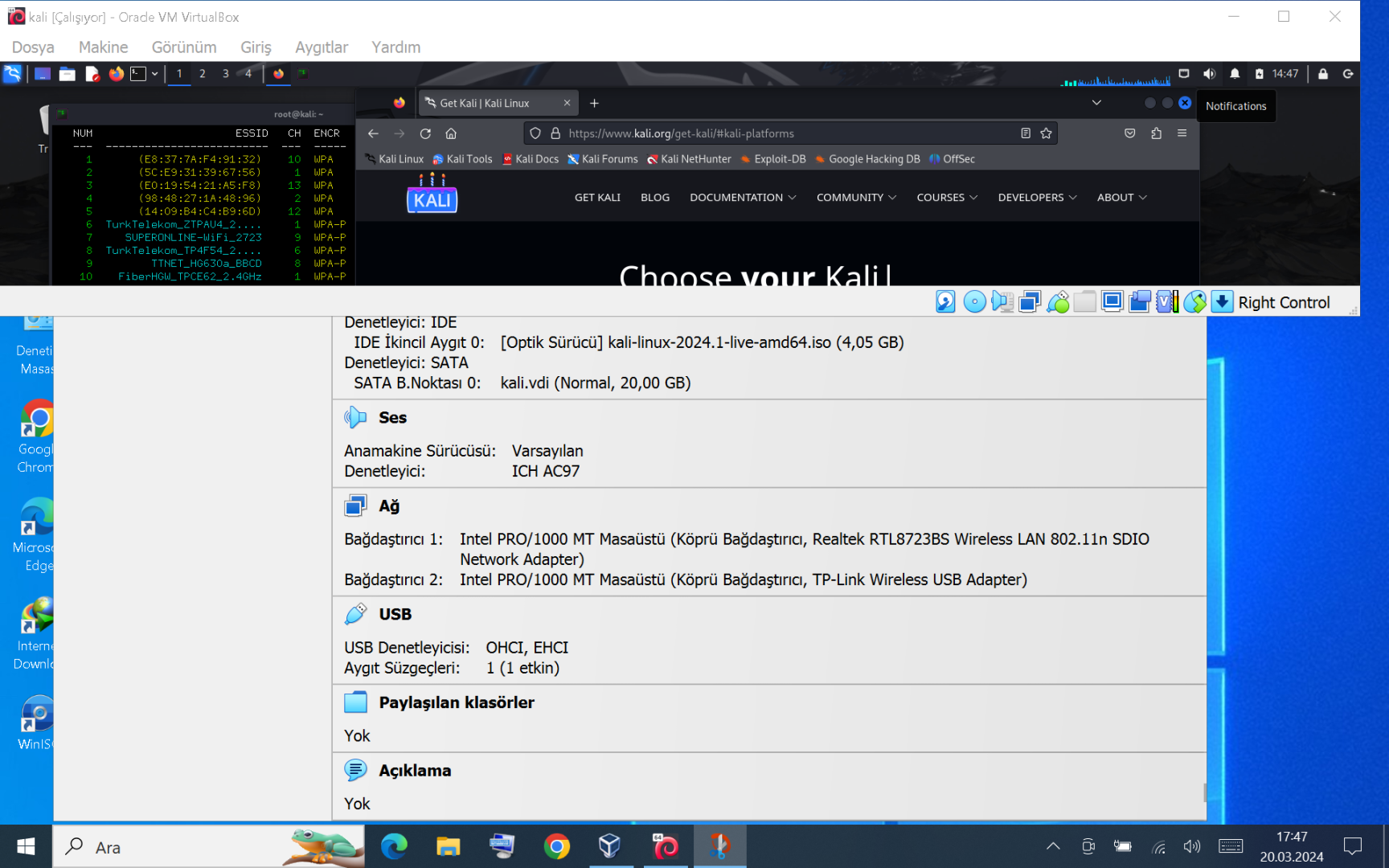
Task: Go back in Firefox
Action: pyautogui.click(x=373, y=133)
